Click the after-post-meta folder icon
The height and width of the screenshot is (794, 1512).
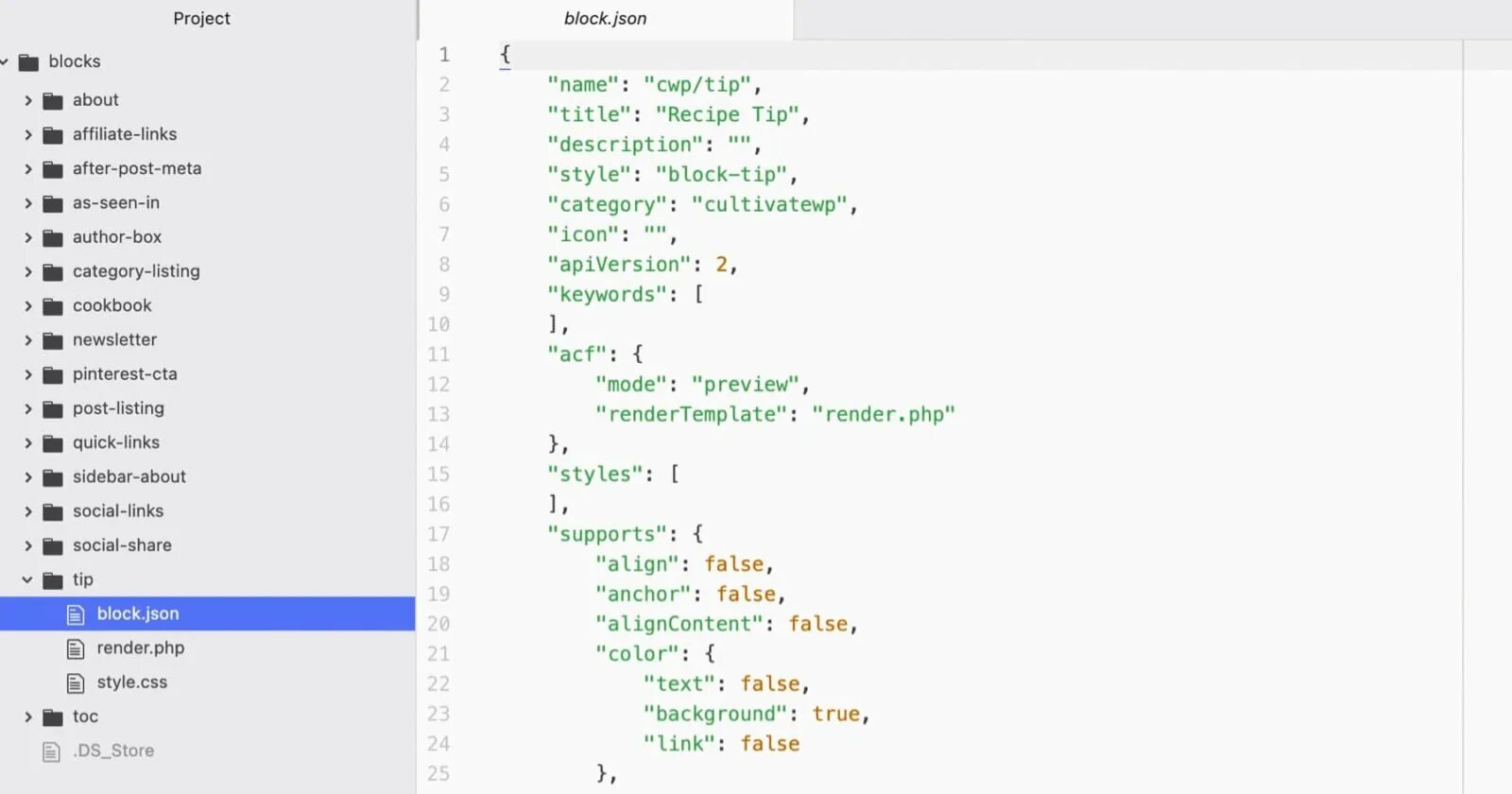pyautogui.click(x=53, y=169)
